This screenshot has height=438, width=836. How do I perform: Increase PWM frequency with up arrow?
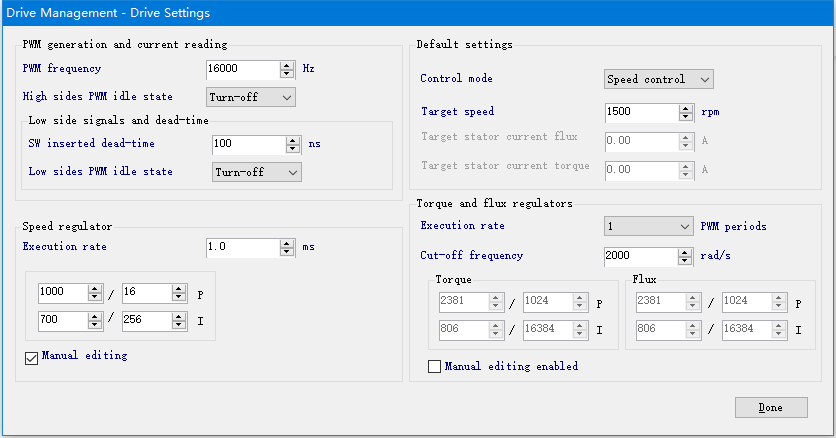(x=287, y=66)
